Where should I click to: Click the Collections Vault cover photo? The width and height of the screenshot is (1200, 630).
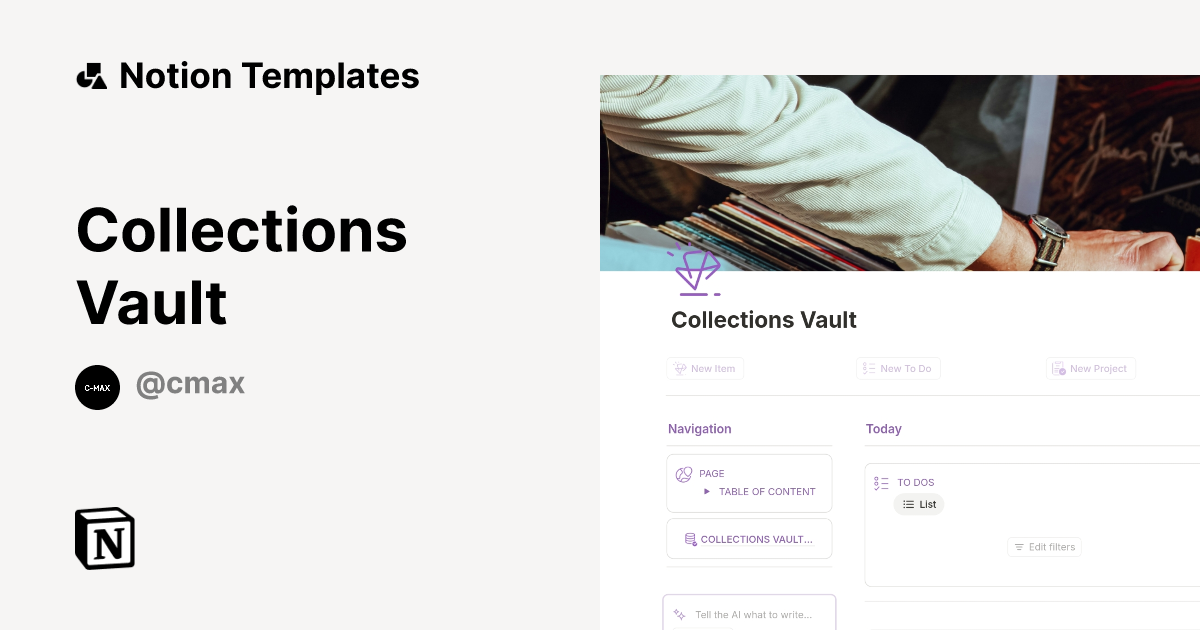point(900,170)
